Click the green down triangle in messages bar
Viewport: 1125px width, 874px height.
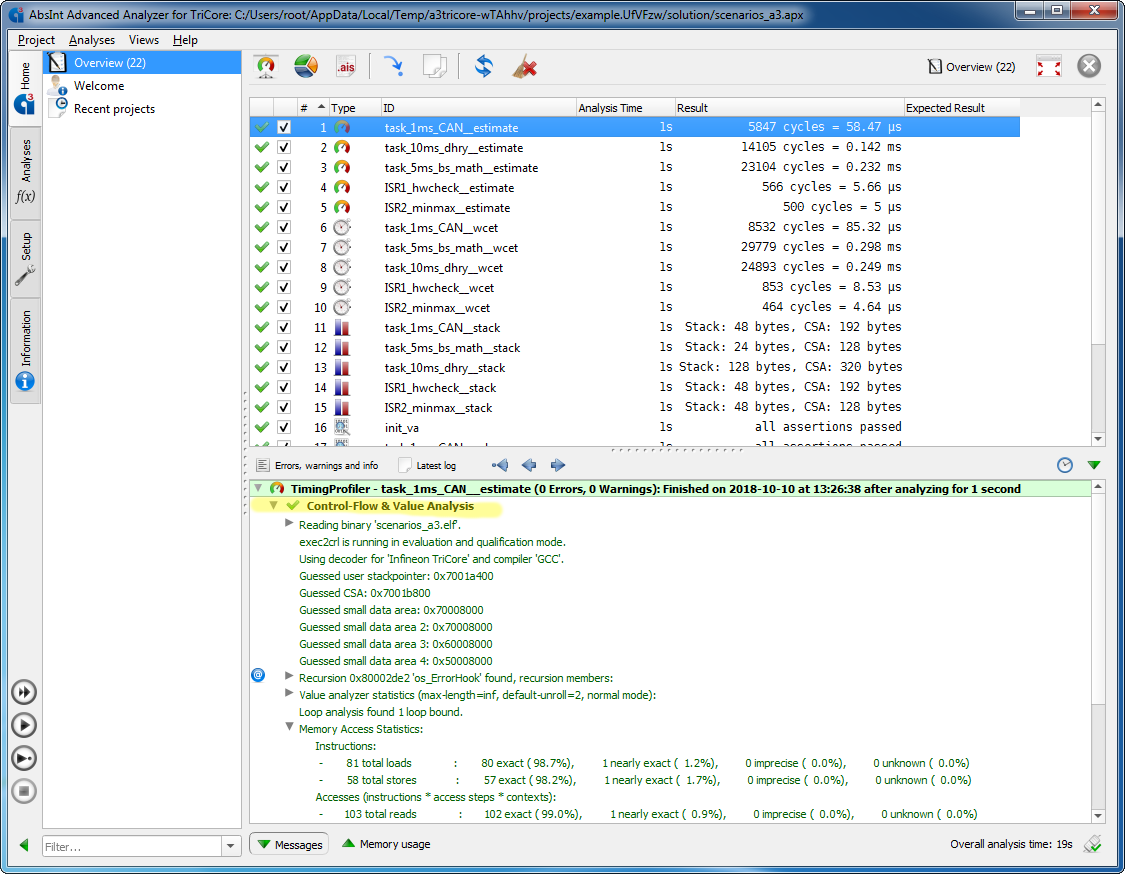pos(1093,465)
